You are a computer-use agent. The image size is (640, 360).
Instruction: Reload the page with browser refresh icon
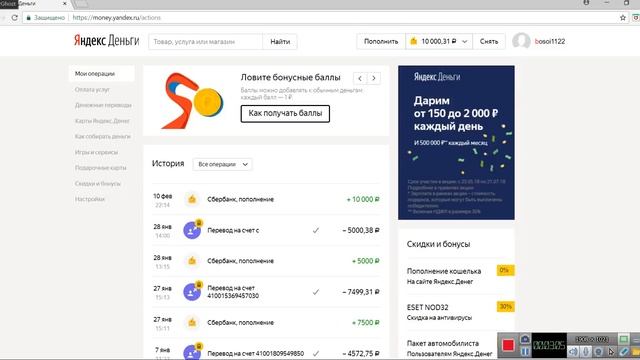15,18
